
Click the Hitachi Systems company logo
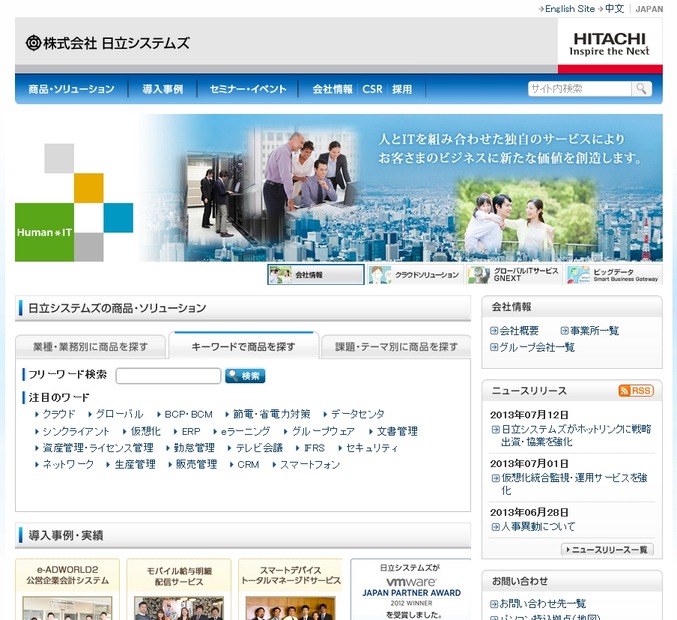tap(108, 43)
